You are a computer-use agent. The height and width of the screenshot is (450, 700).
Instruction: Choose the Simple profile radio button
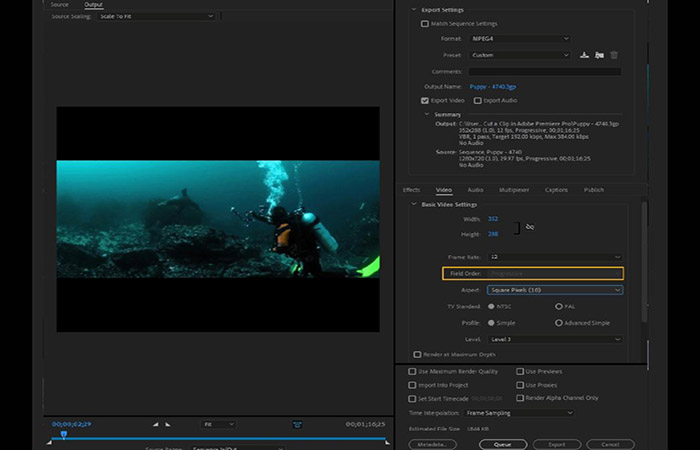(491, 323)
